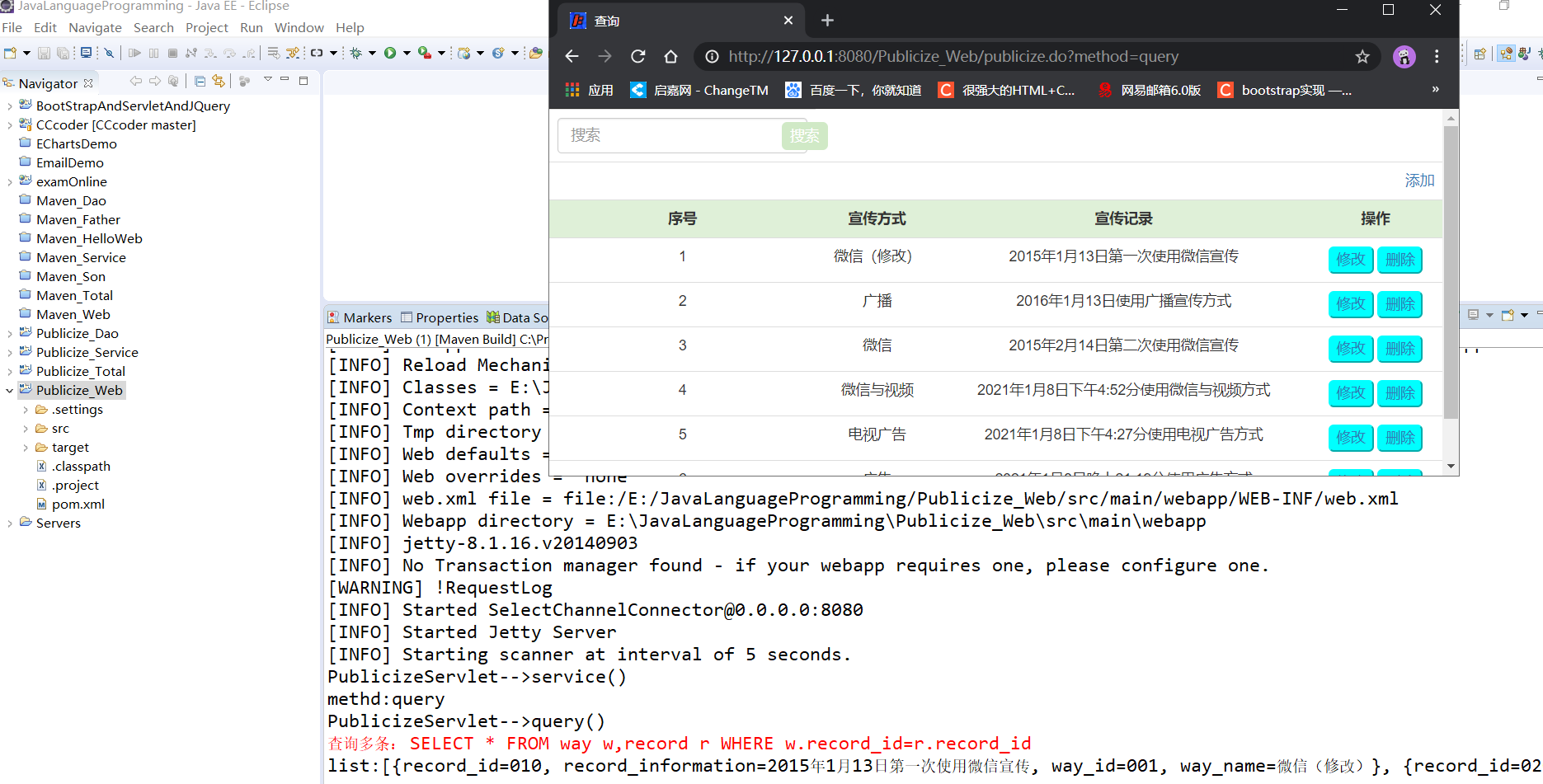Screen dimensions: 1543x784
Task: Click the 添加 add link
Action: pos(1419,181)
